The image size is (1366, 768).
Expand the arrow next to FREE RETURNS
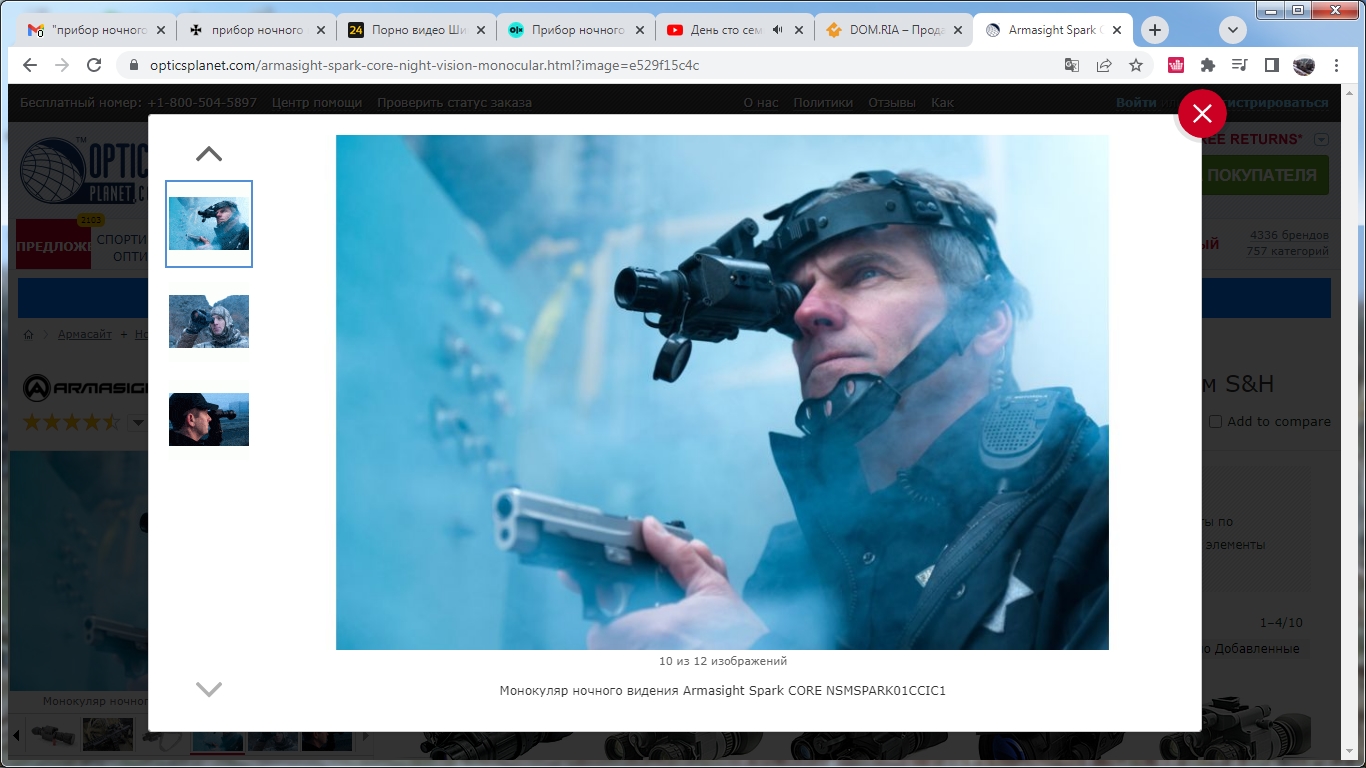1322,140
